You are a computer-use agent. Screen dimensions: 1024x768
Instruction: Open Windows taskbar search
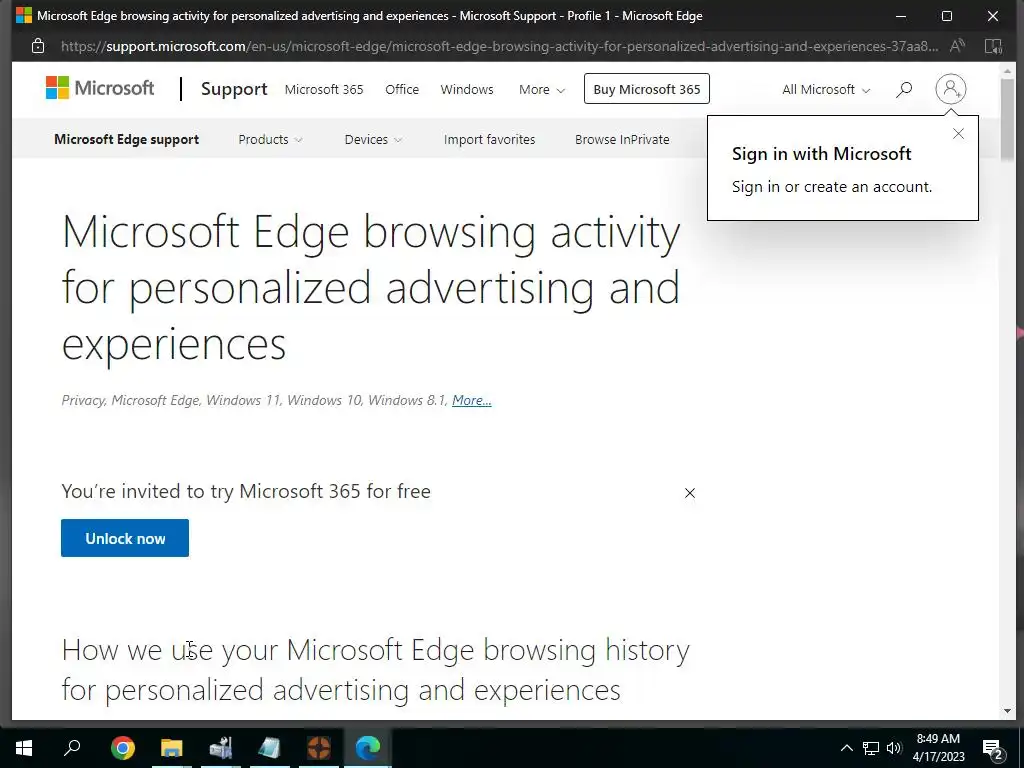pyautogui.click(x=72, y=748)
